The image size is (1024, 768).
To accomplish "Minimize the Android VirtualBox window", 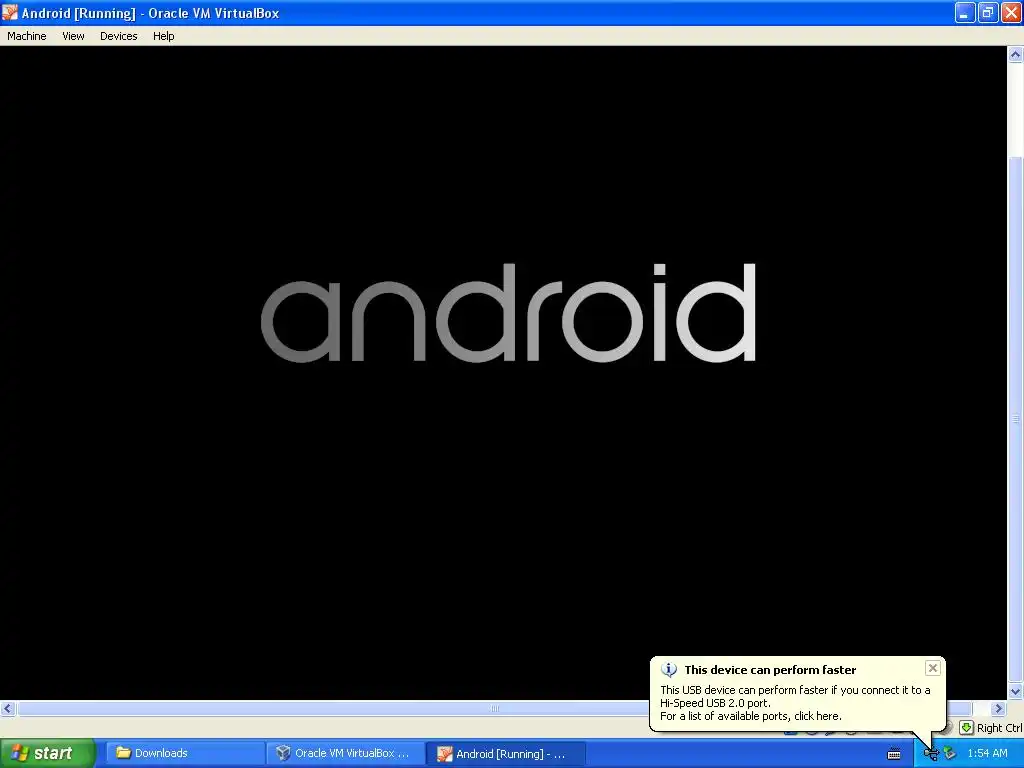I will click(965, 12).
